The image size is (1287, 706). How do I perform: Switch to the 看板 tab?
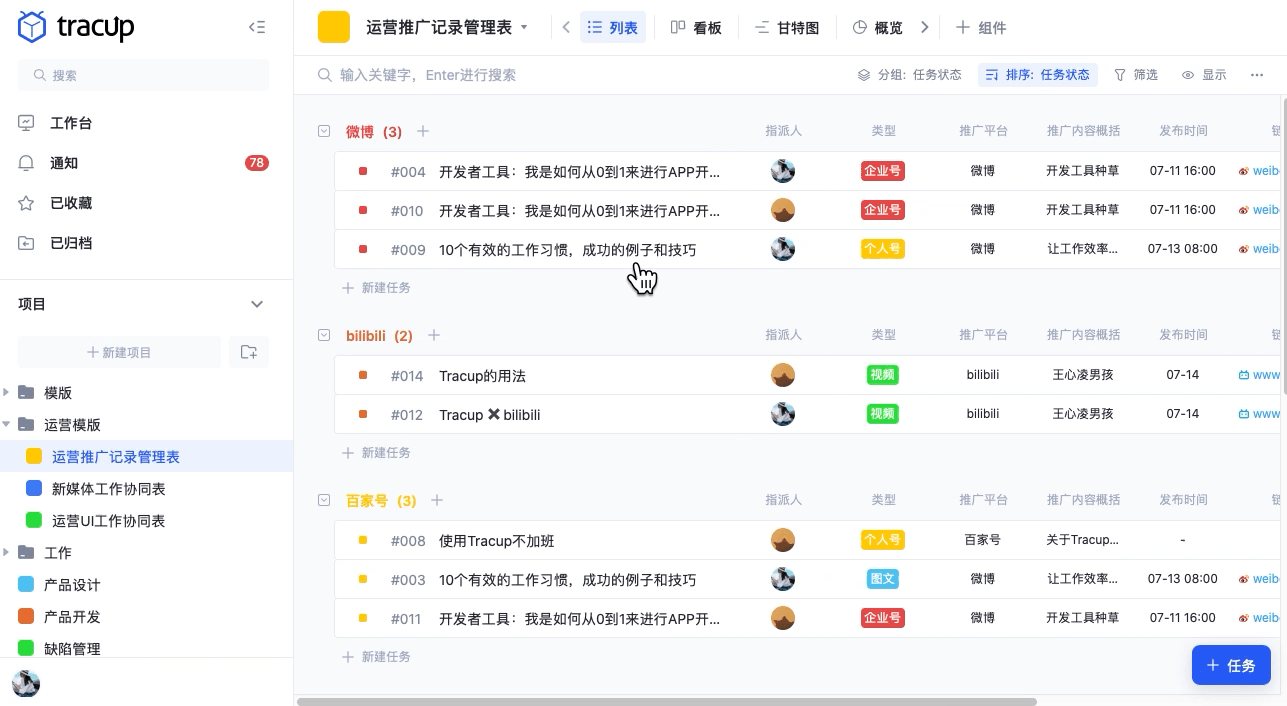pos(696,27)
